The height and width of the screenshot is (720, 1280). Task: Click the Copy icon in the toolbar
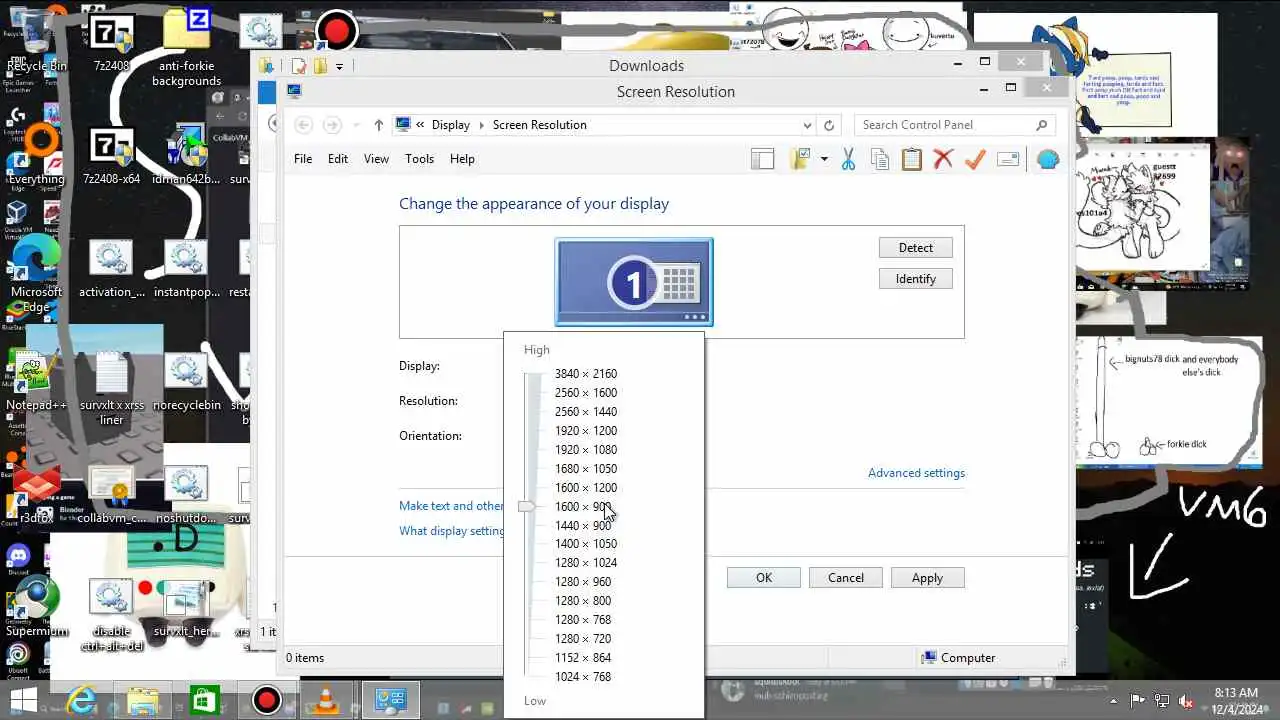[880, 159]
